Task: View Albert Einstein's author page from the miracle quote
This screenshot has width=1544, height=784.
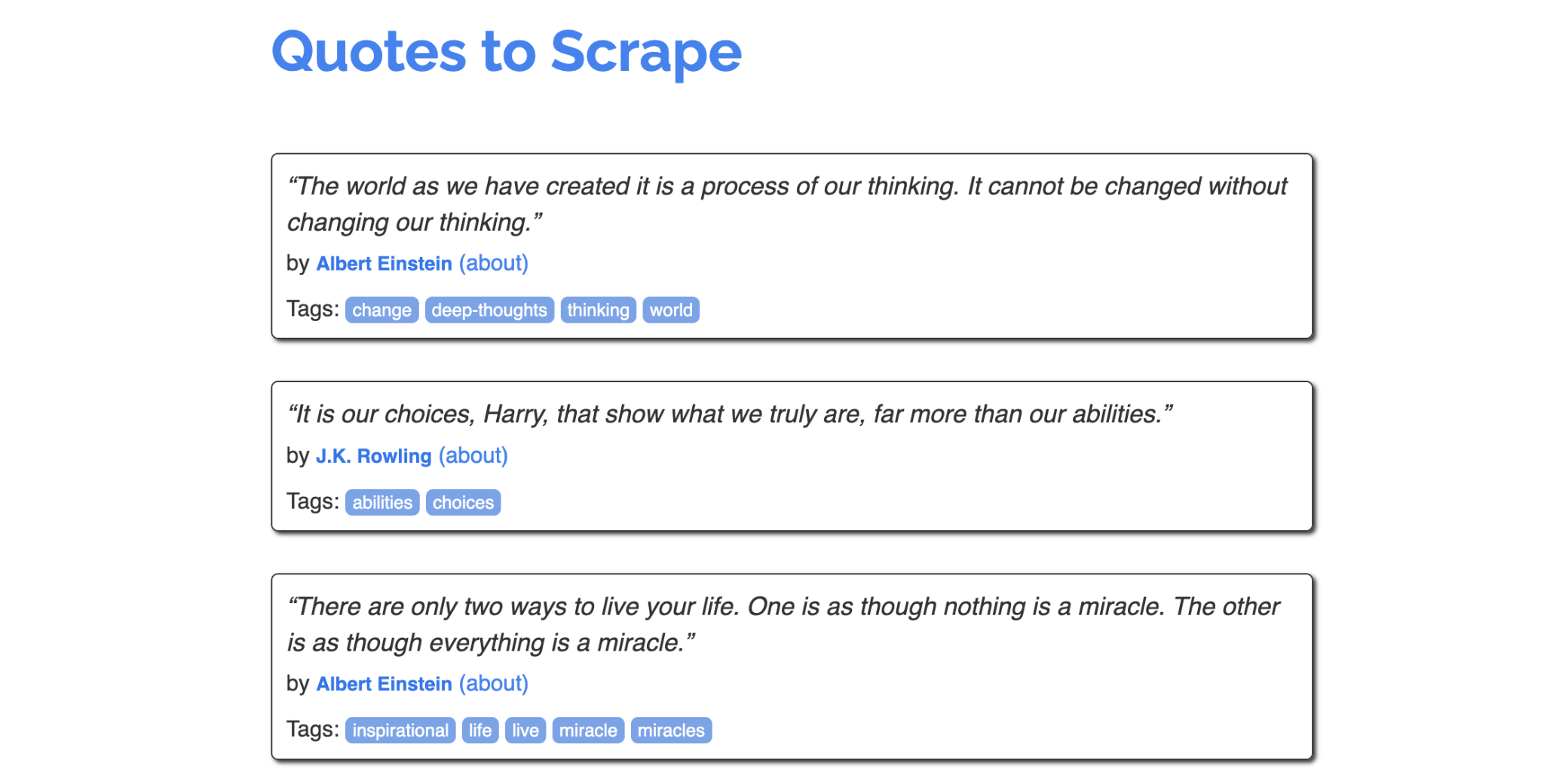Action: (x=383, y=684)
